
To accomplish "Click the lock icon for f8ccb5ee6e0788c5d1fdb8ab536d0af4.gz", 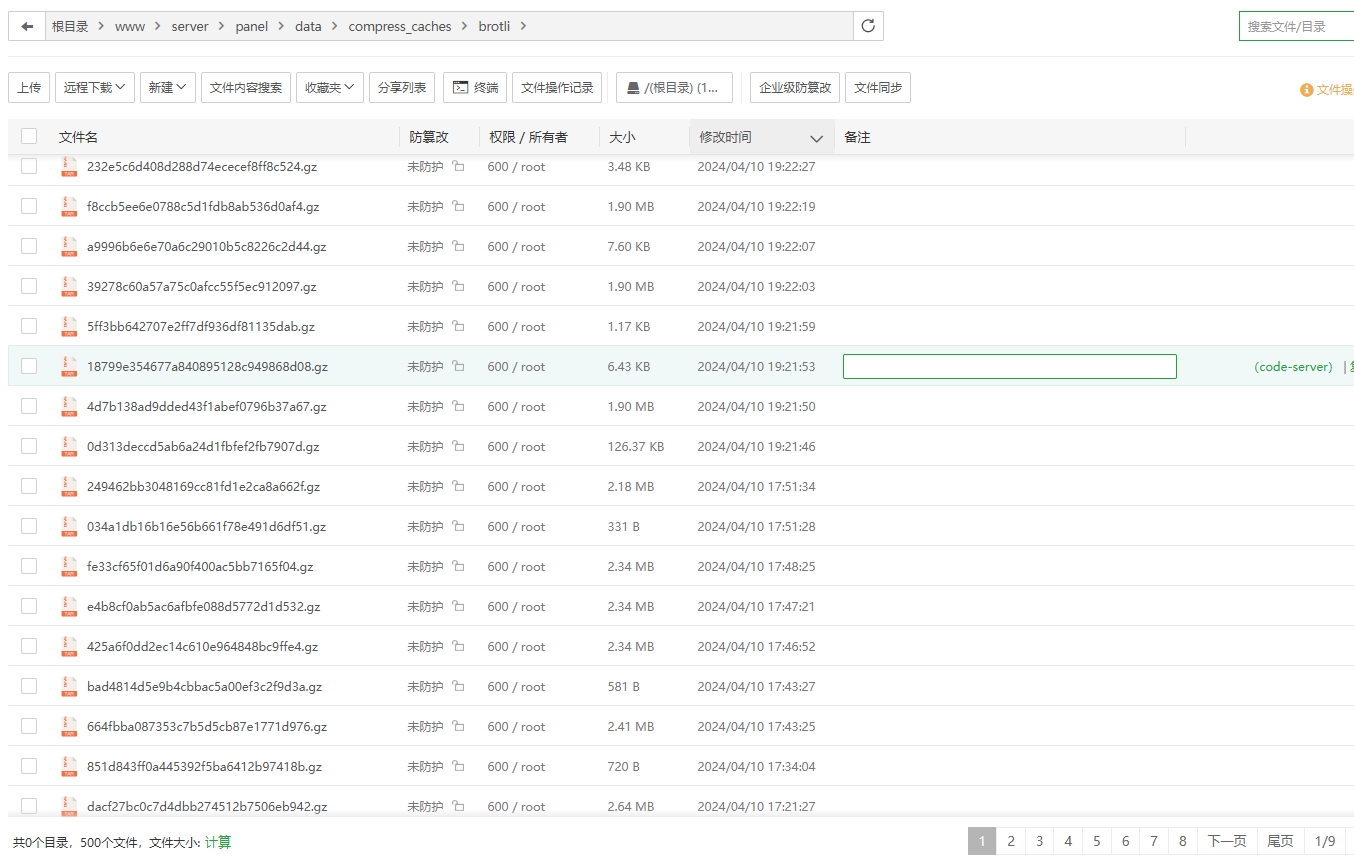I will tap(458, 206).
